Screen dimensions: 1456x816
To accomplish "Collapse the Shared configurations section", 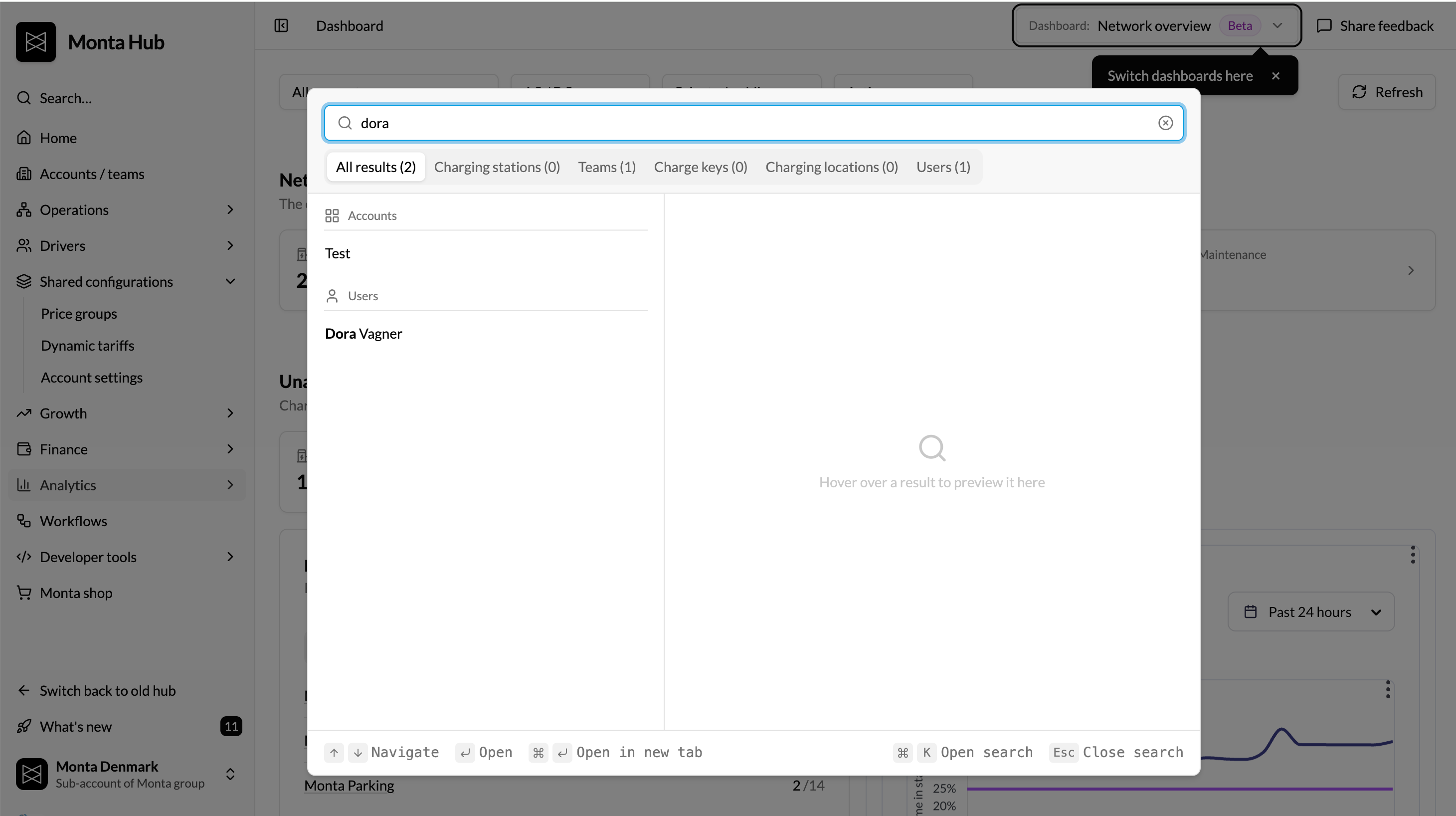I will [230, 281].
